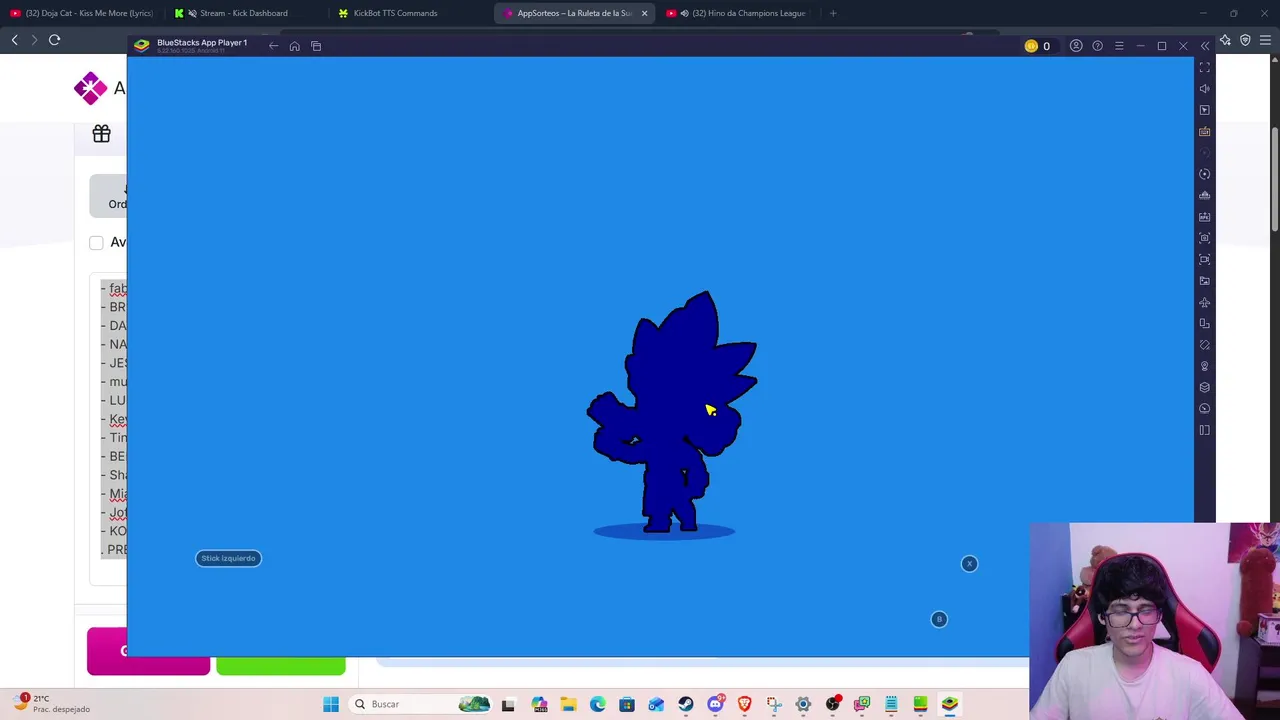1280x720 pixels.
Task: Open the BlueStacks cursor lock icon
Action: (x=1204, y=110)
